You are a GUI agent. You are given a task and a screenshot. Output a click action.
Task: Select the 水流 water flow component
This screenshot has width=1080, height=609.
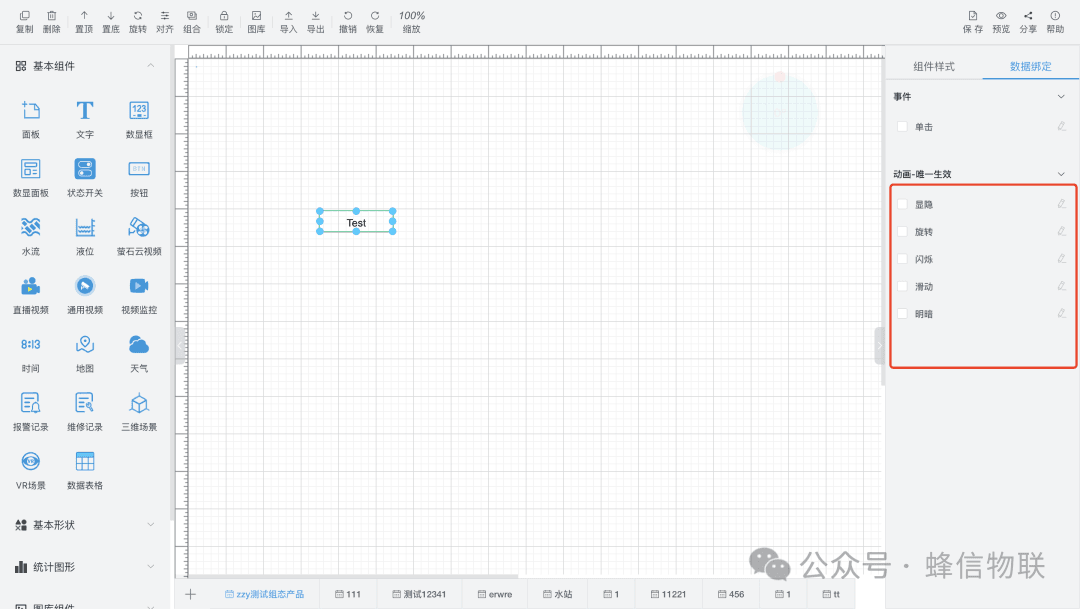pyautogui.click(x=31, y=236)
